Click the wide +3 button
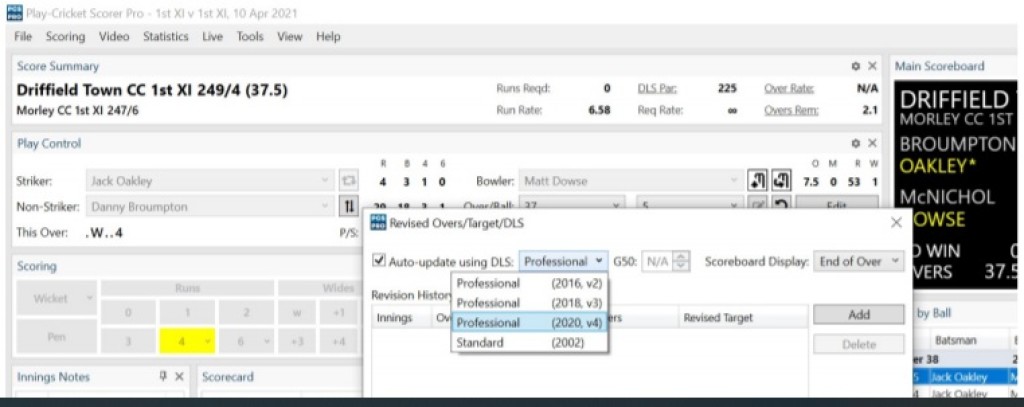 (296, 340)
